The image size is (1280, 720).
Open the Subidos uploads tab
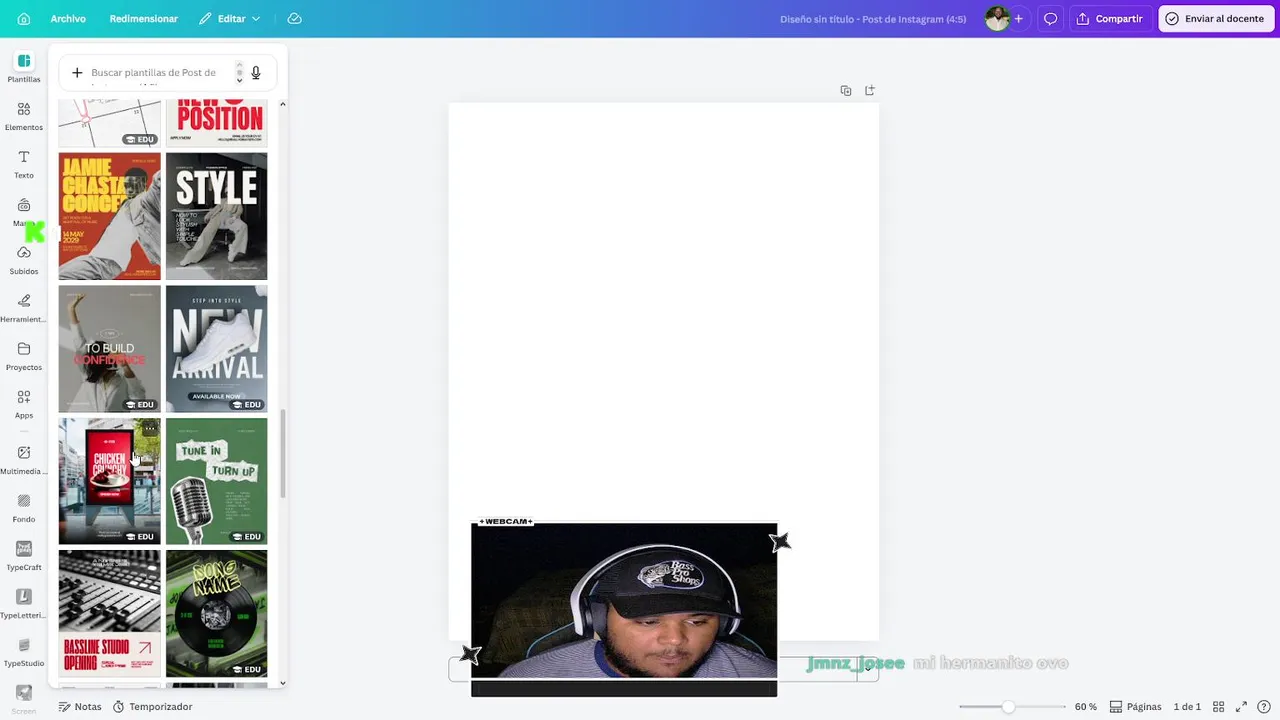[24, 260]
